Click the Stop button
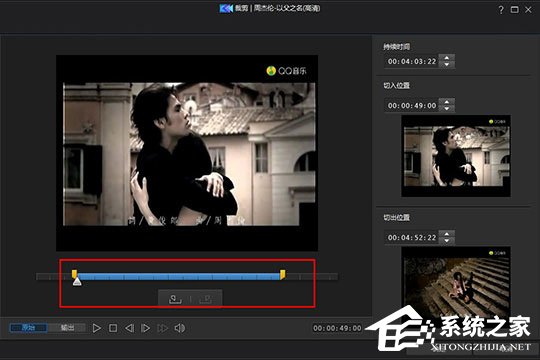The width and height of the screenshot is (540, 360). tap(113, 328)
